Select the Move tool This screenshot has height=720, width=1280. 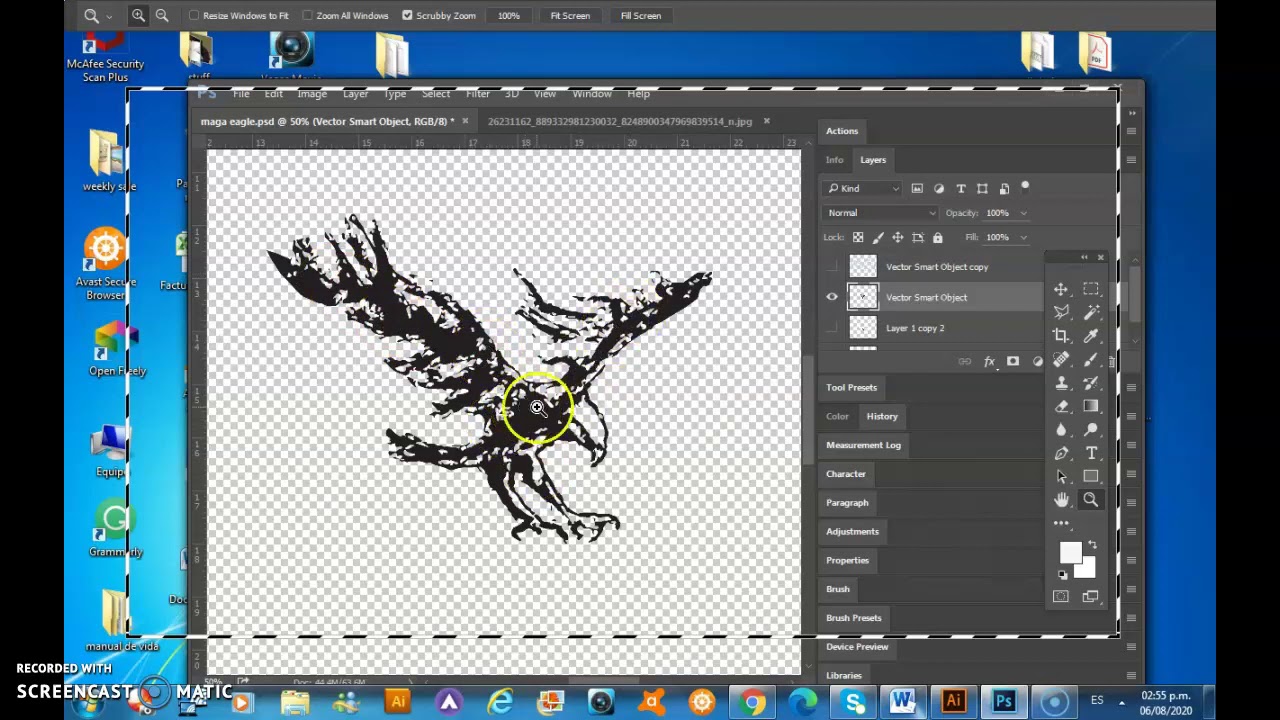[x=1061, y=290]
